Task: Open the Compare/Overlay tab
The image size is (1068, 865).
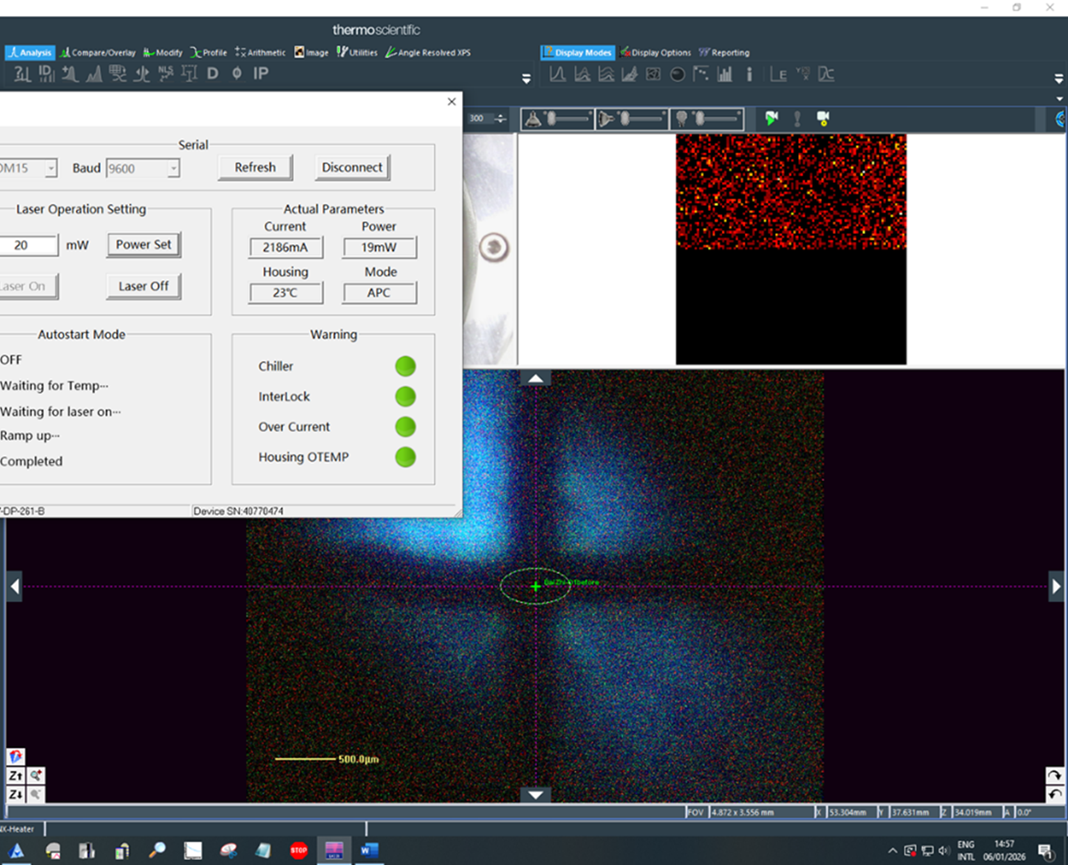Action: [97, 52]
